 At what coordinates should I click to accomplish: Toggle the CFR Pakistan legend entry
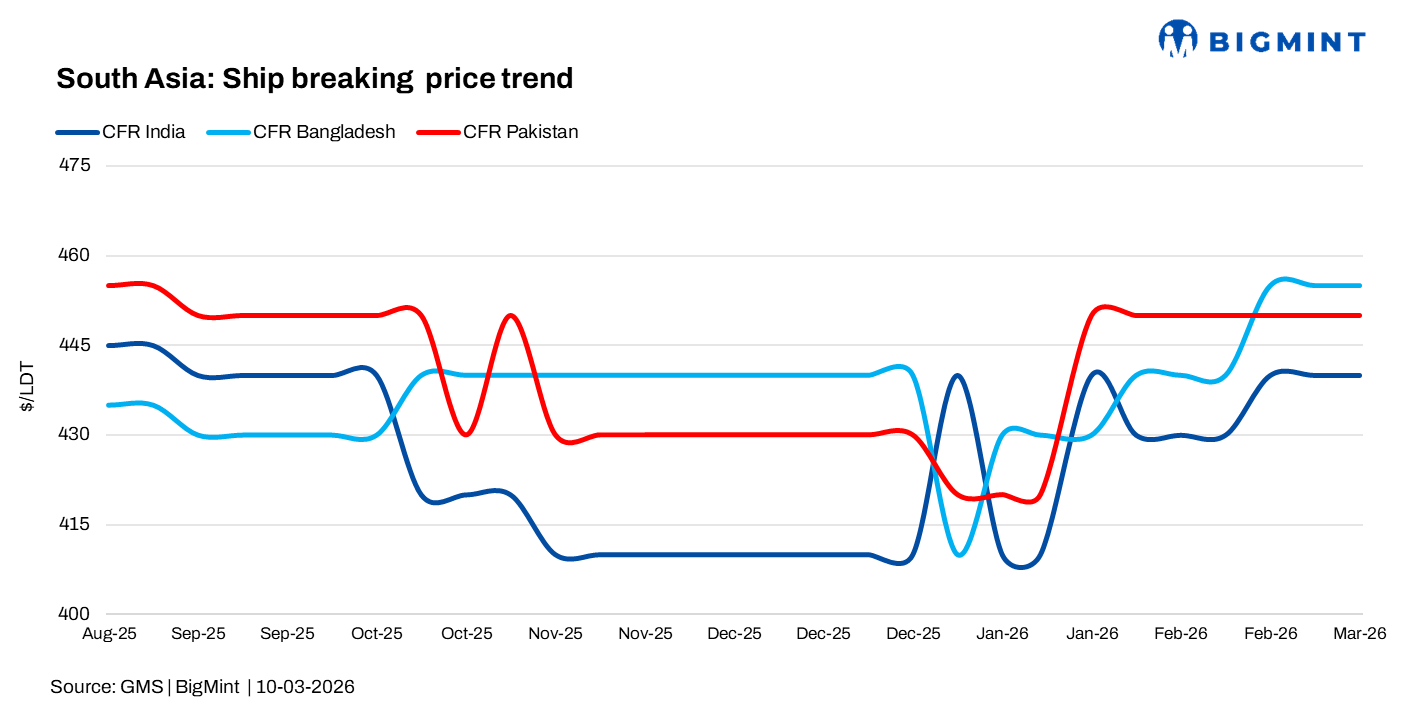point(520,131)
